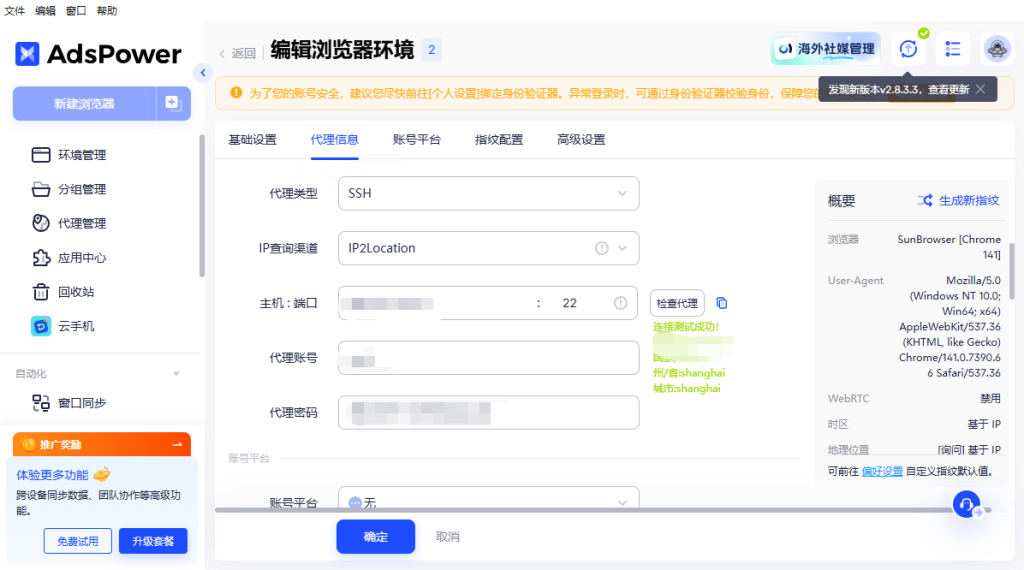The image size is (1024, 570).
Task: Open Recycle Bin (回收站) in sidebar
Action: click(76, 292)
